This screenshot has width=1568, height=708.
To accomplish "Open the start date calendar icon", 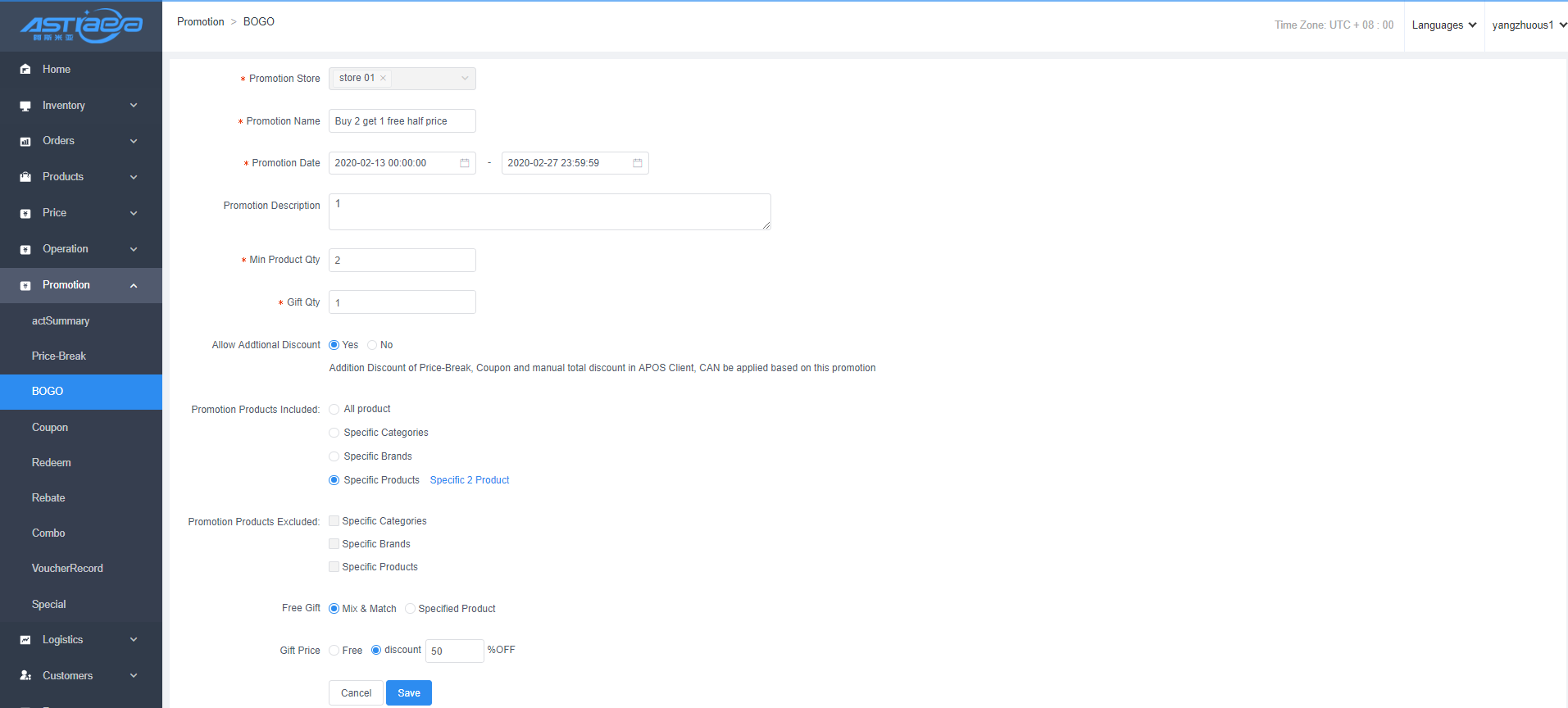I will tap(465, 163).
